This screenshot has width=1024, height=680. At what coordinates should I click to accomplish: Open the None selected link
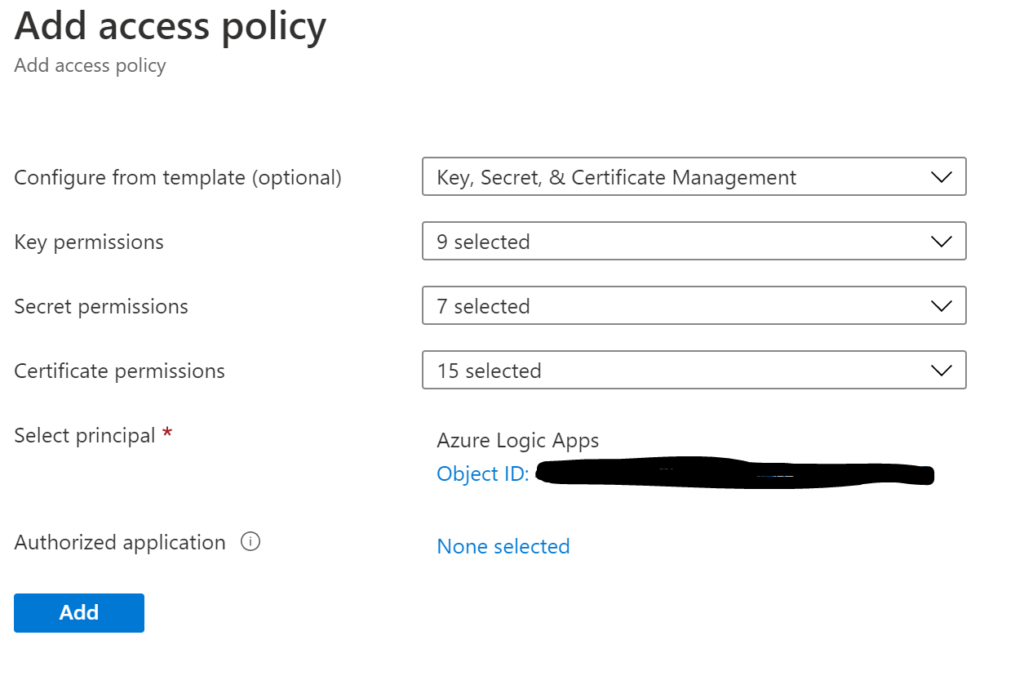503,546
